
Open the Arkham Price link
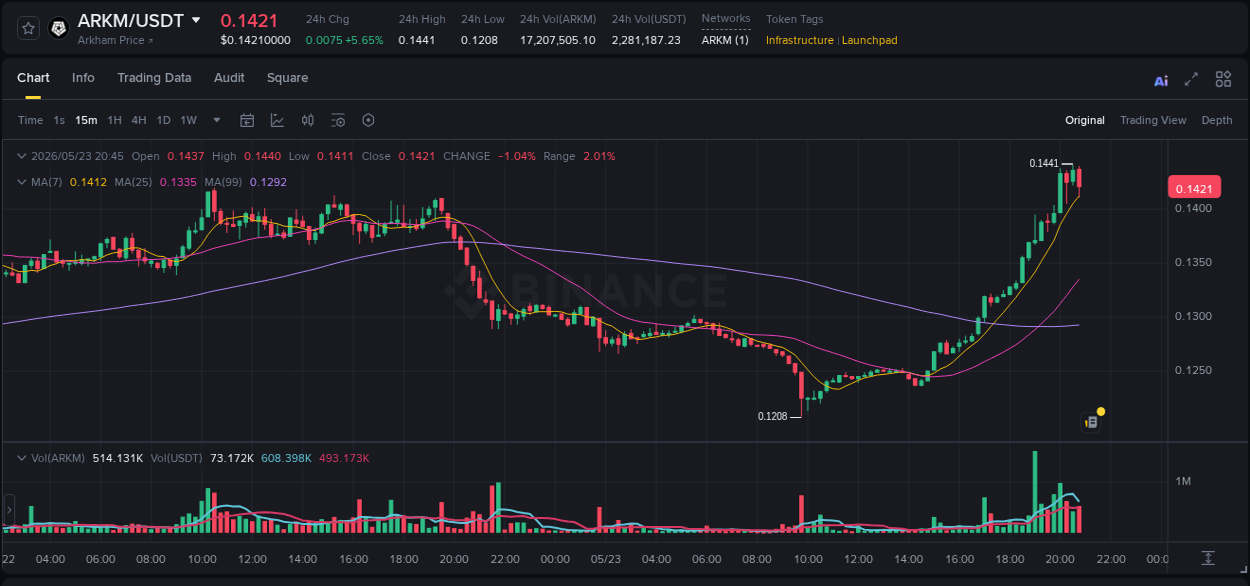click(x=116, y=40)
